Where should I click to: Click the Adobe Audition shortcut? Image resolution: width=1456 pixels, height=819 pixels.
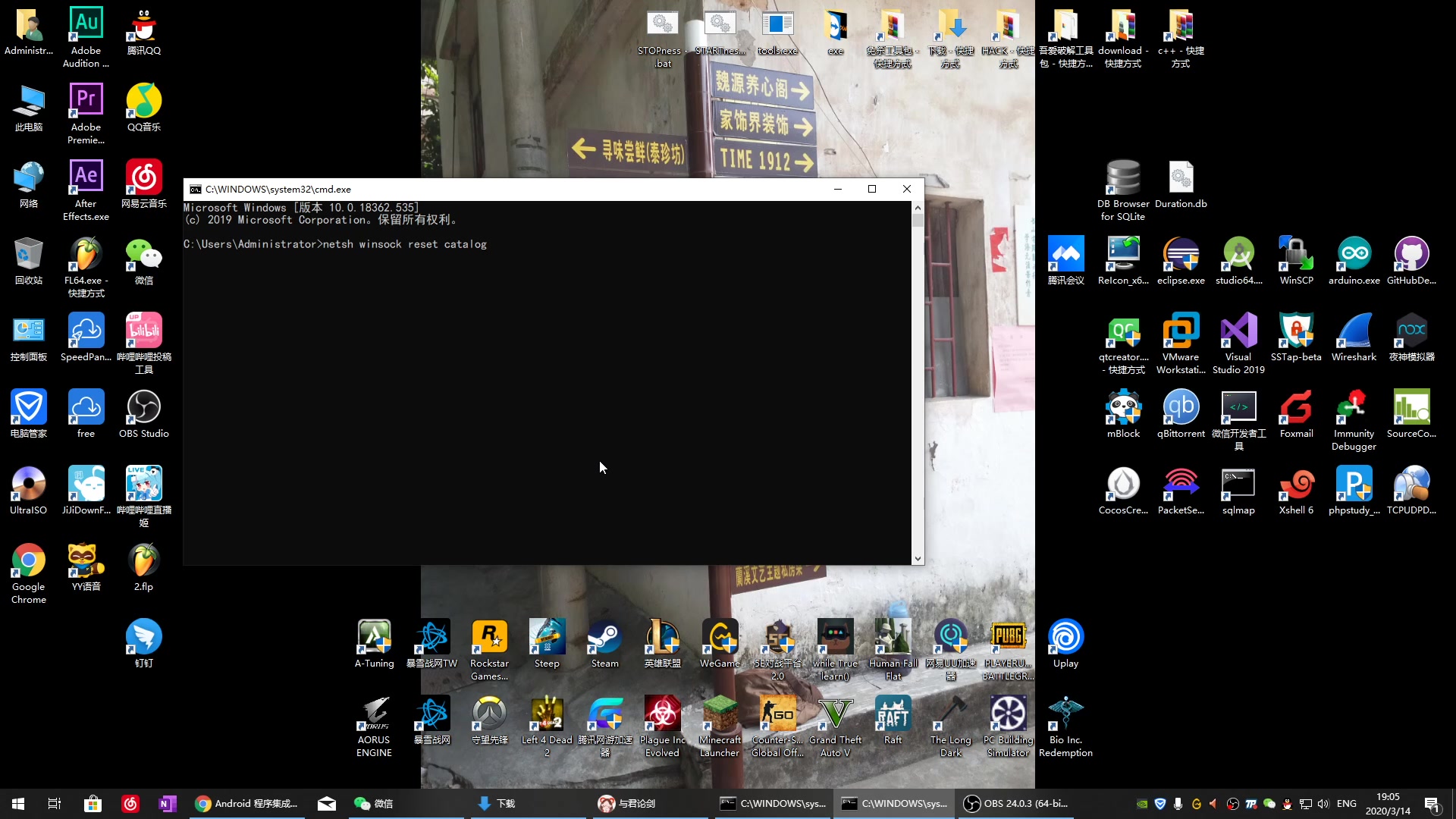pos(86,25)
